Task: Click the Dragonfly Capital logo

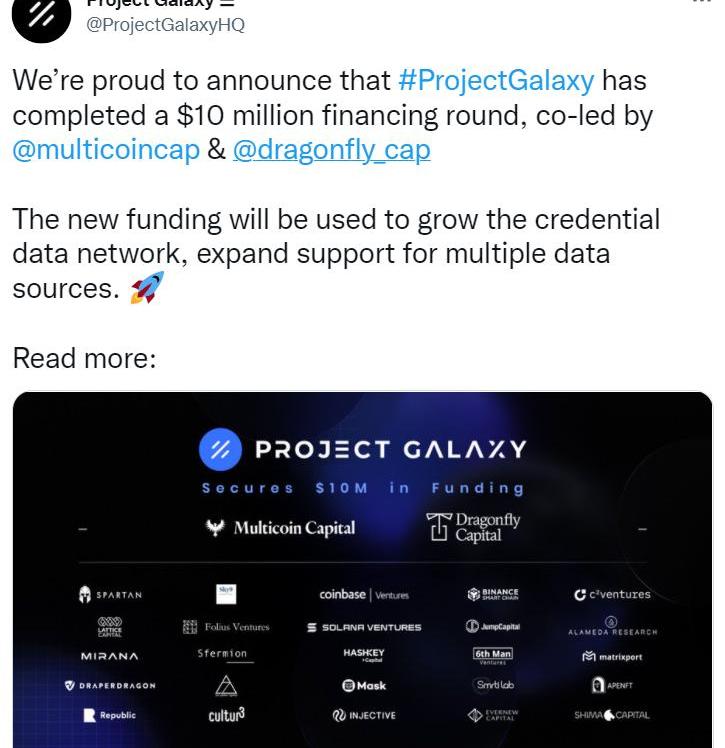Action: point(473,527)
